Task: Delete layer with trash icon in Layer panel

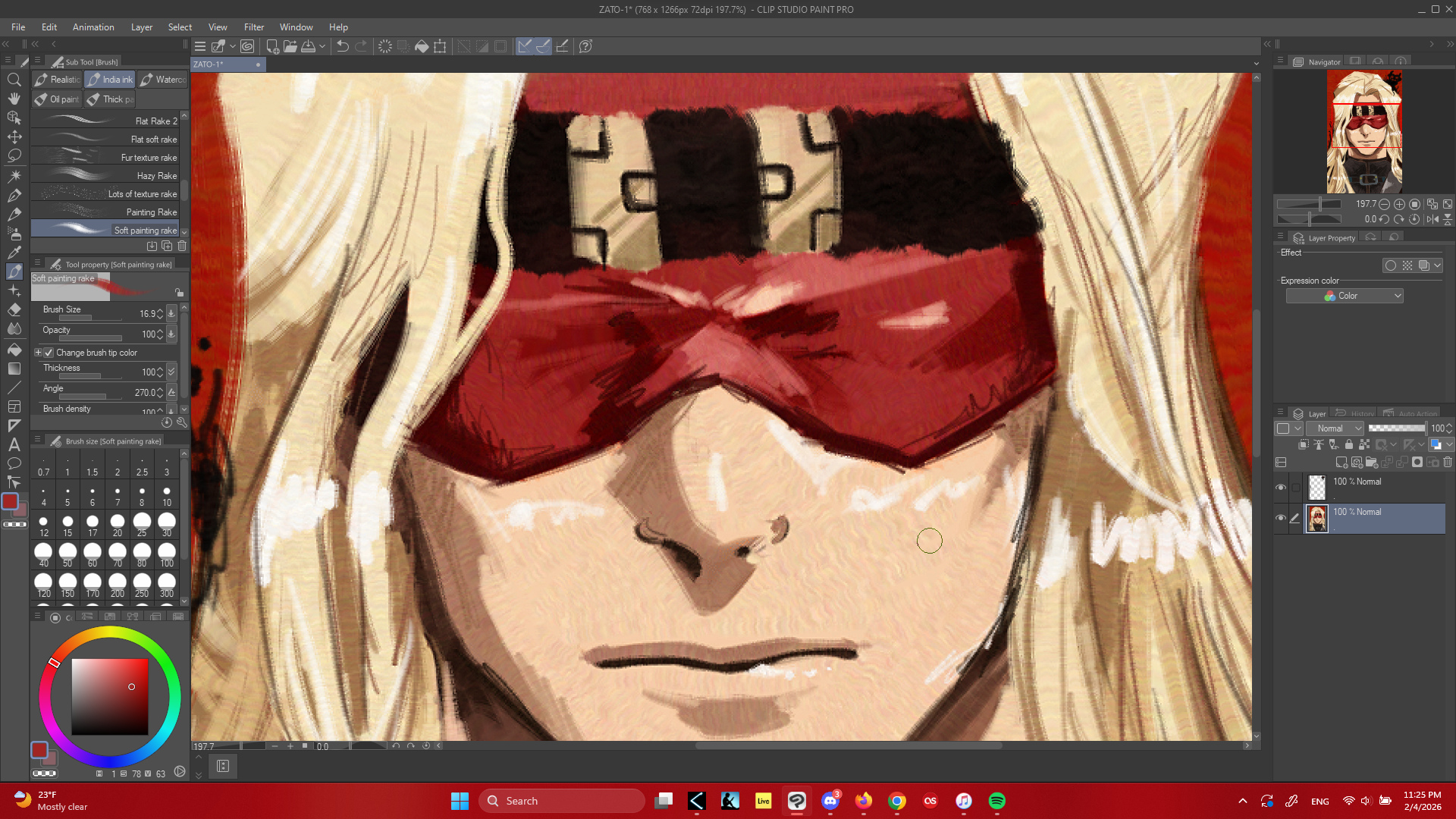Action: pyautogui.click(x=1448, y=462)
